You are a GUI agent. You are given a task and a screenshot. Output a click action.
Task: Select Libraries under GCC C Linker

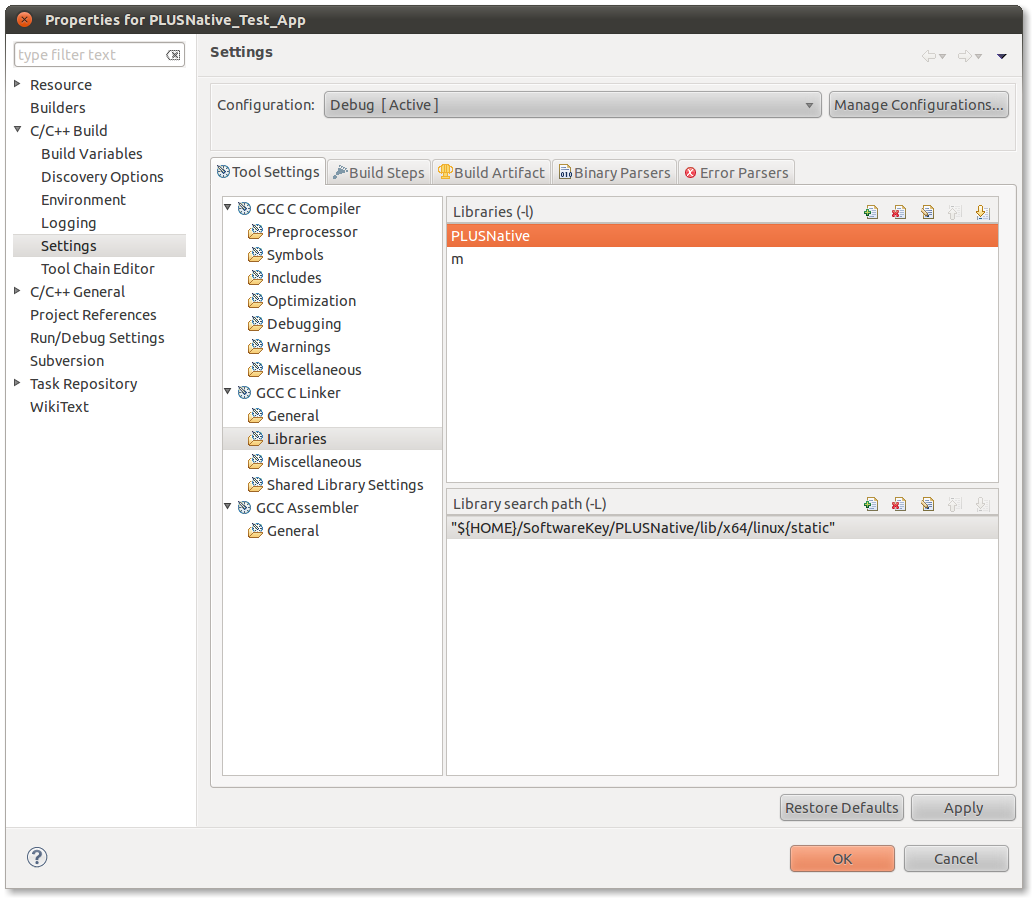pos(297,438)
